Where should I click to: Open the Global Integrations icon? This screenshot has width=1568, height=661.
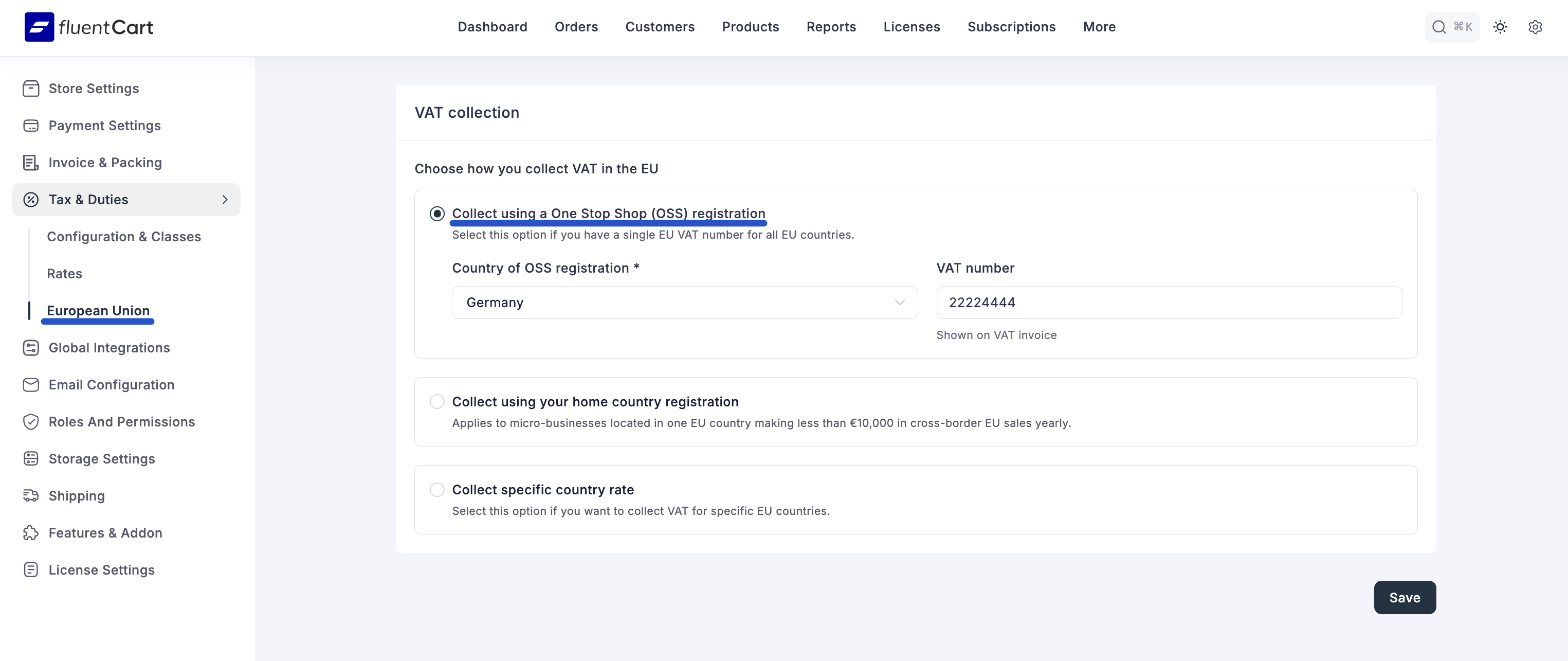(x=32, y=347)
